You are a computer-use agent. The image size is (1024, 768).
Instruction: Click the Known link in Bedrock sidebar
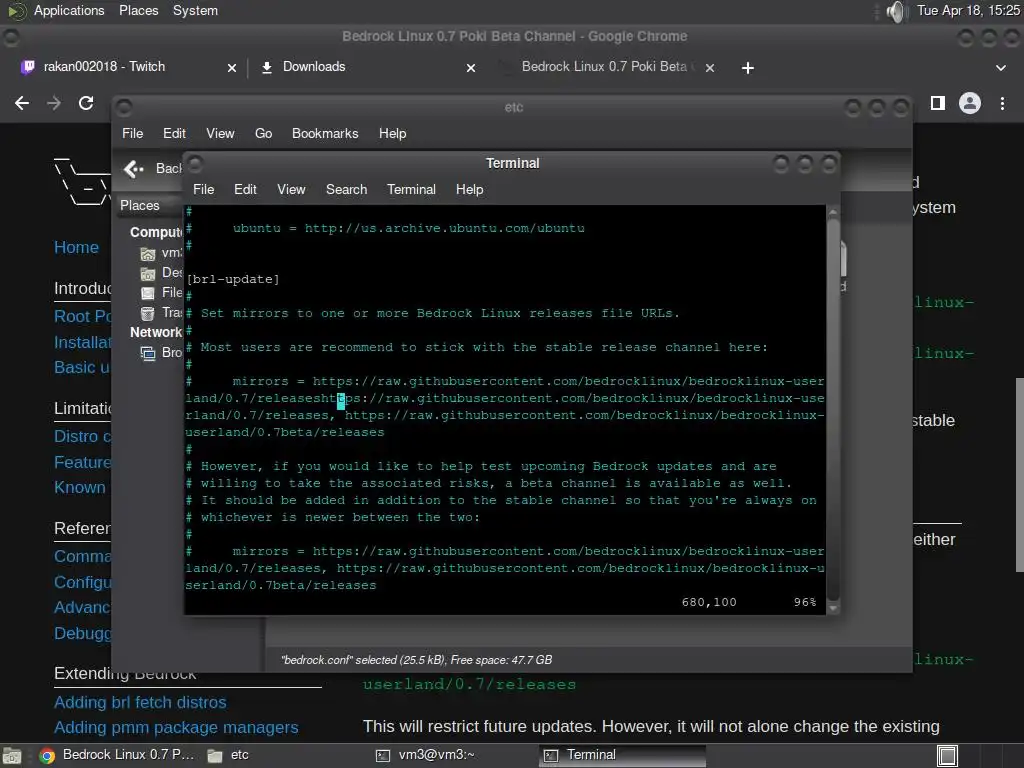[80, 487]
